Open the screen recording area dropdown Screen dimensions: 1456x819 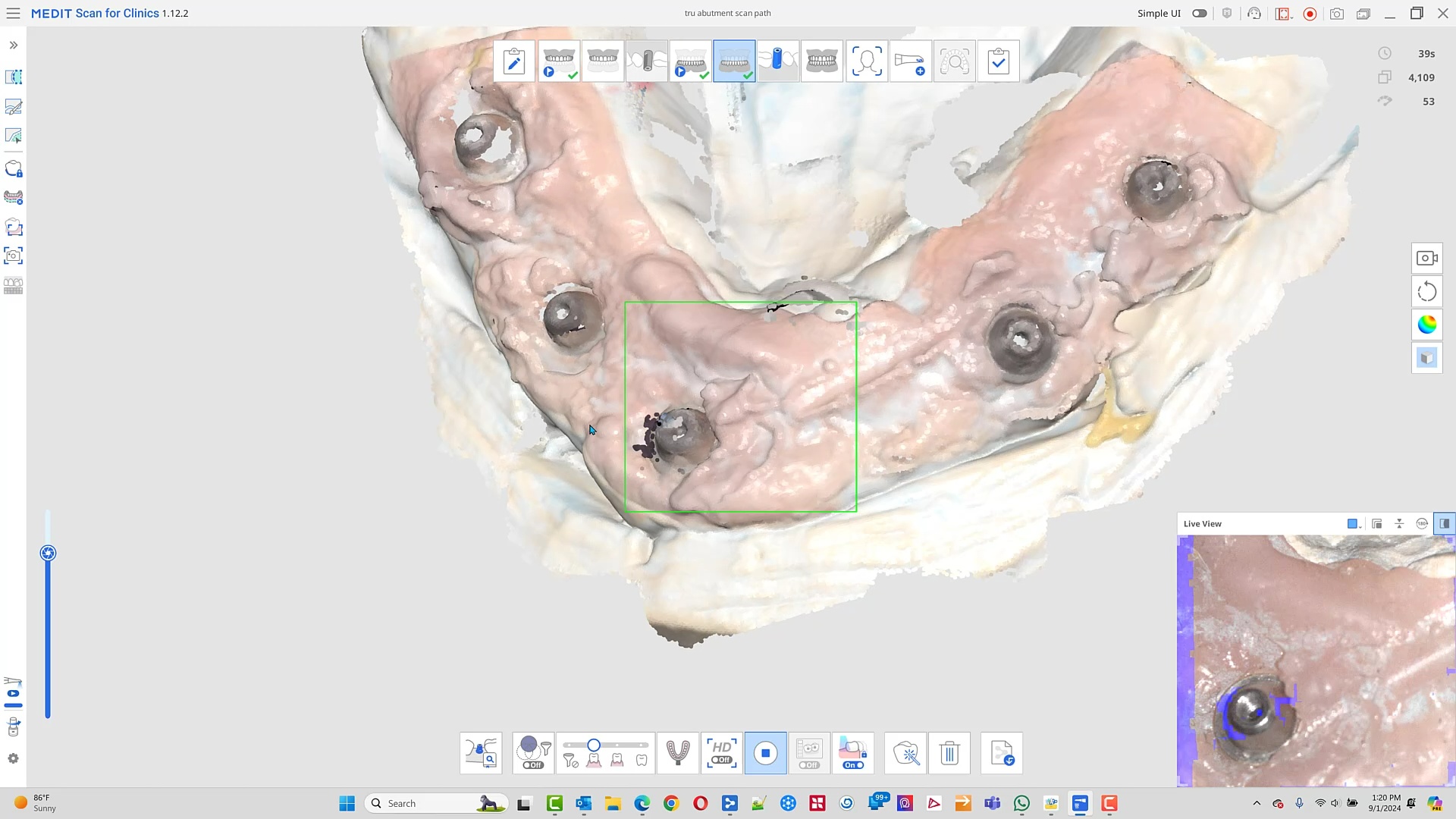[1282, 14]
